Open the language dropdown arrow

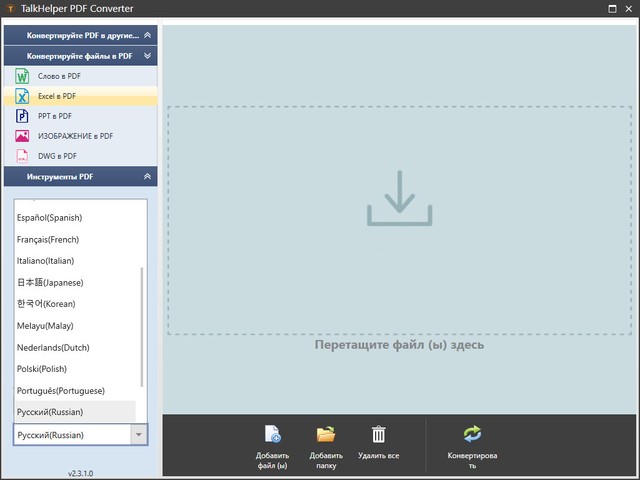coord(139,435)
